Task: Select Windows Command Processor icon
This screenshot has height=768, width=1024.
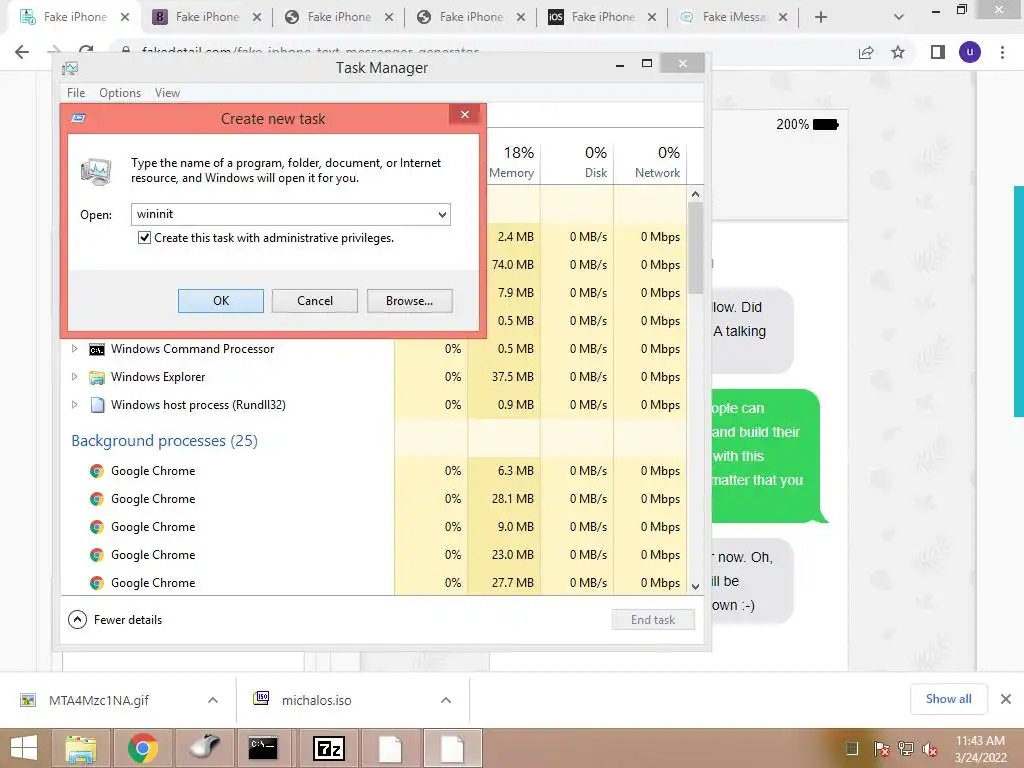Action: [x=97, y=349]
